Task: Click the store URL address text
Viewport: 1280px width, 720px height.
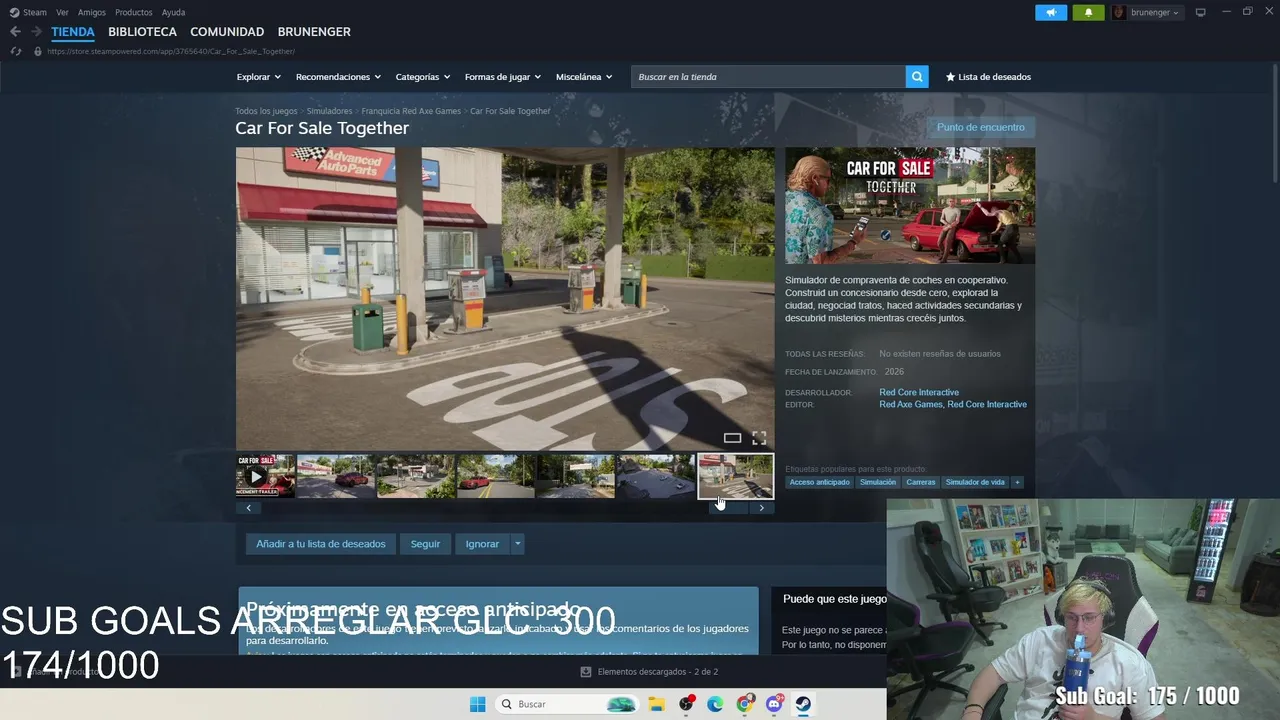Action: pos(171,51)
